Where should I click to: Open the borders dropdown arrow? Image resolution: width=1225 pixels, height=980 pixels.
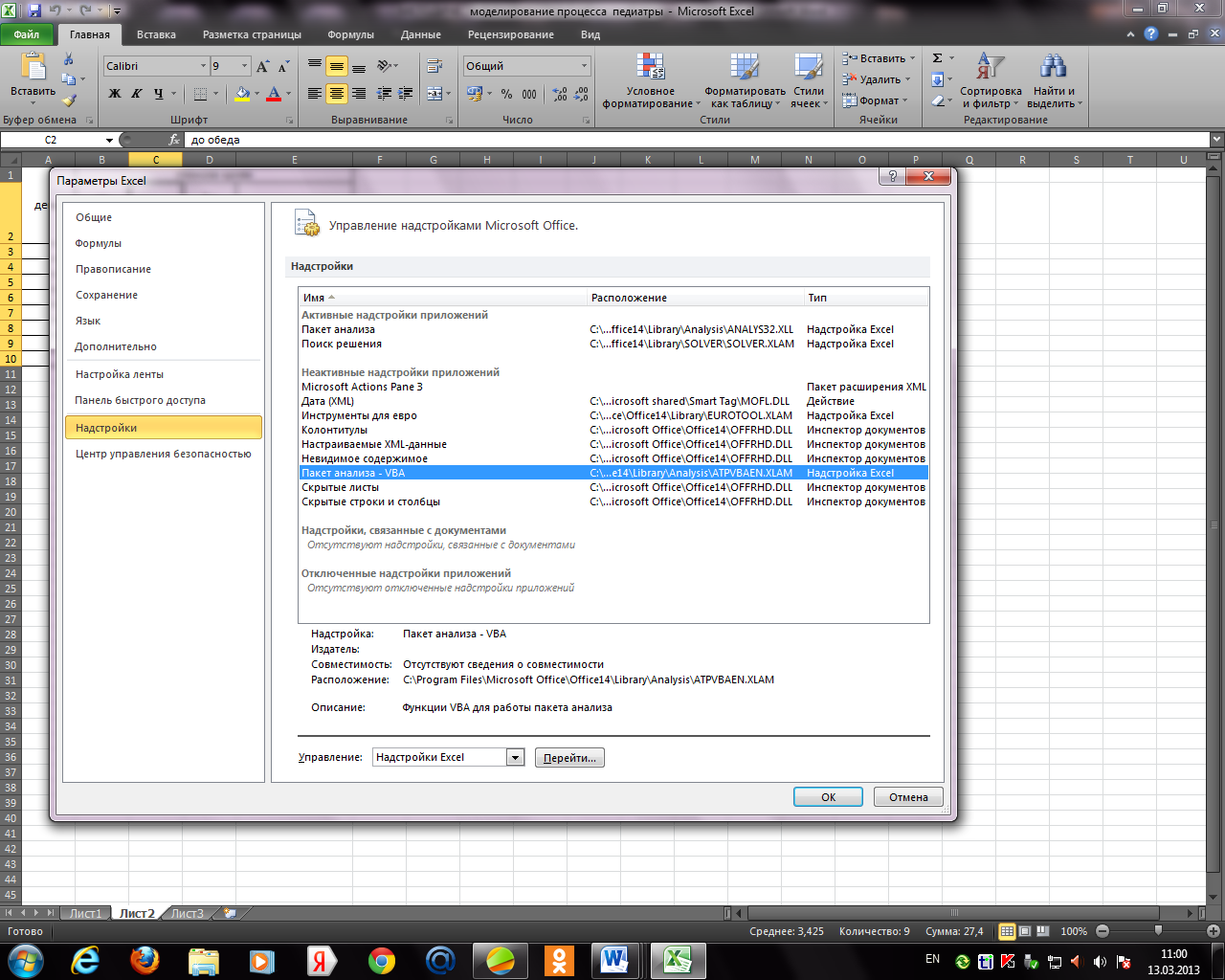click(216, 94)
